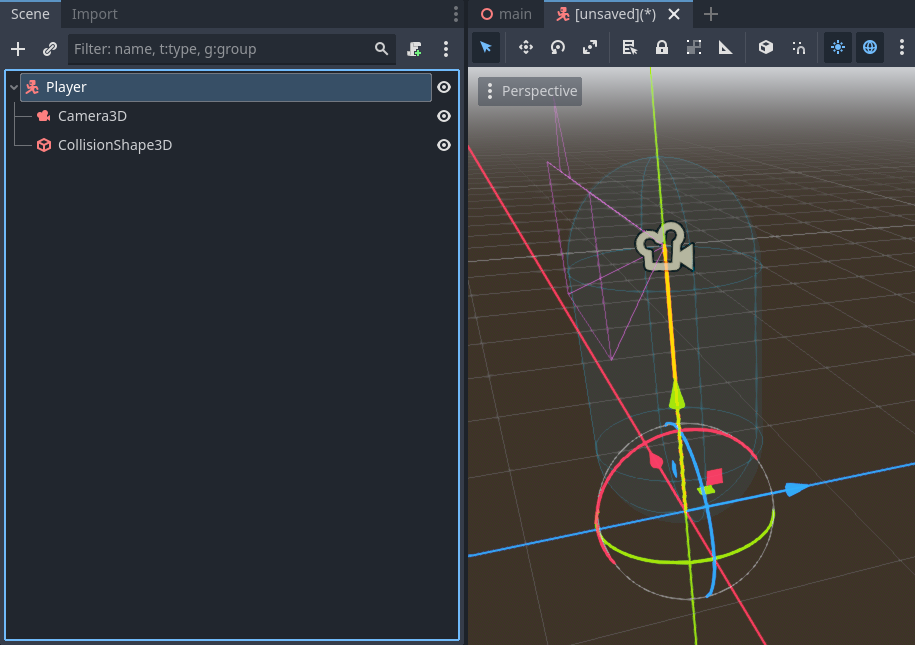Click the lock selected node icon

(662, 47)
